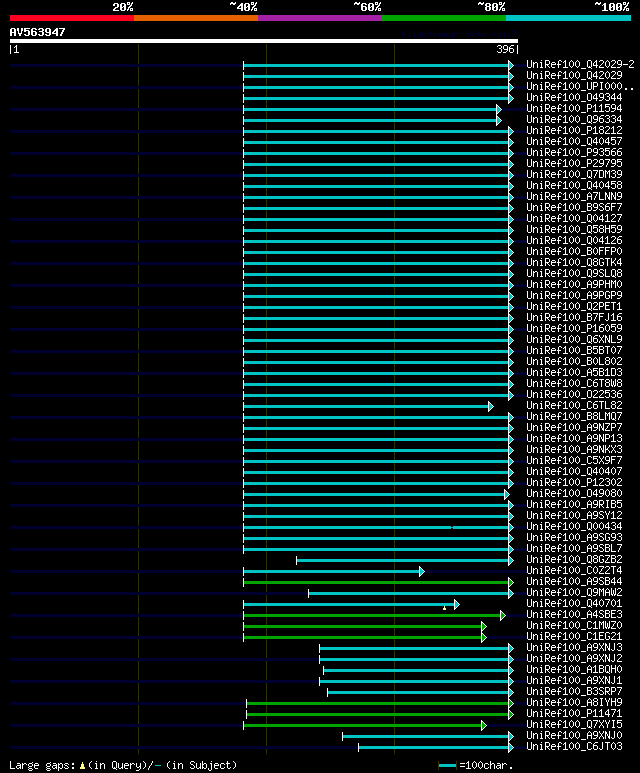The width and height of the screenshot is (640, 773).
Task: Select hit label UniRef100_Q7DM39
Action: tap(574, 175)
